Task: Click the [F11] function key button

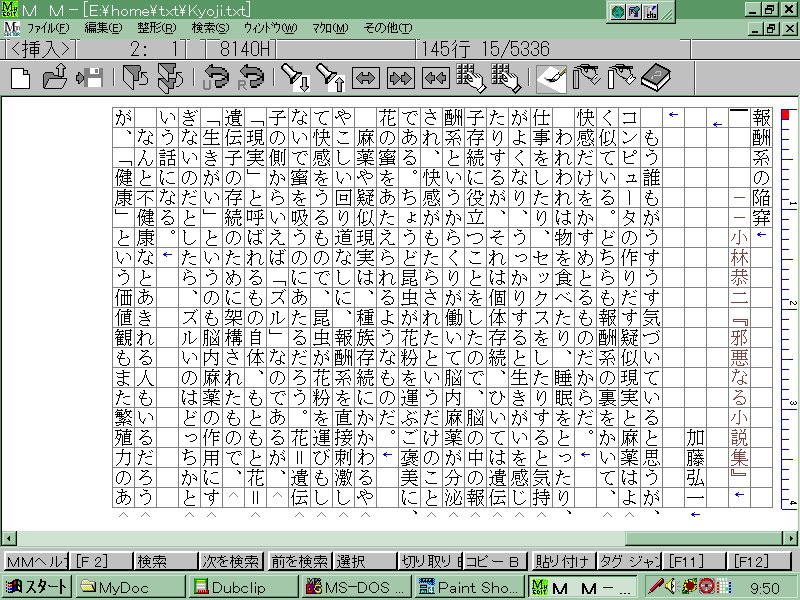Action: (694, 561)
